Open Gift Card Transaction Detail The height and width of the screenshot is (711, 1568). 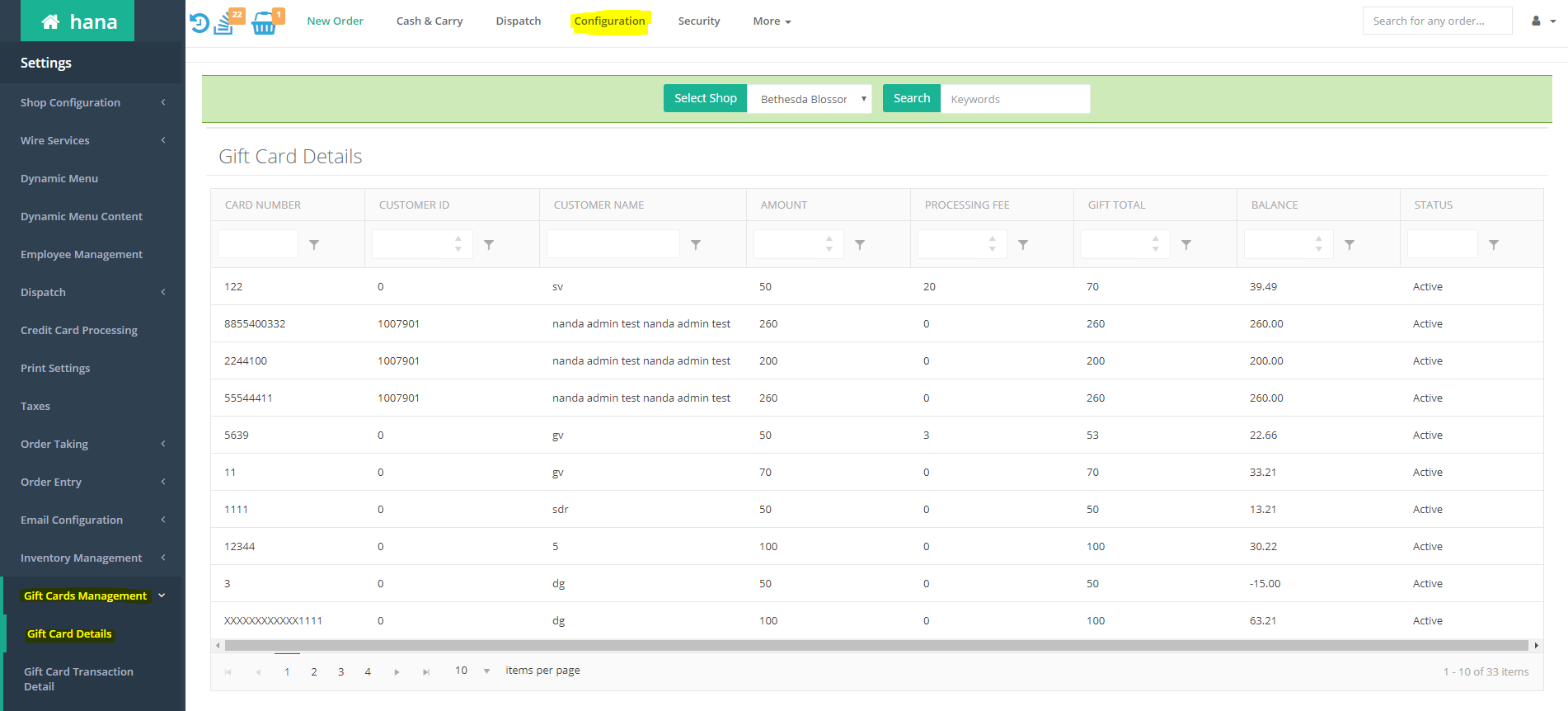78,679
